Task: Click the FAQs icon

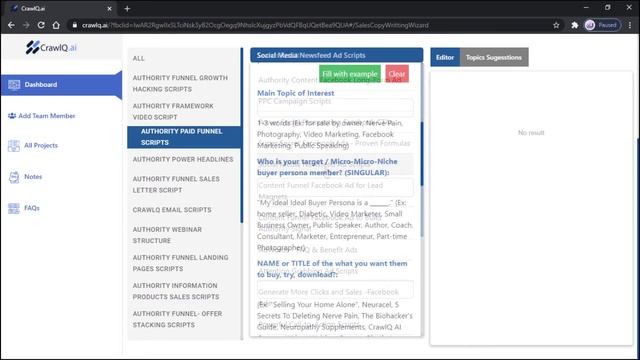Action: point(13,208)
